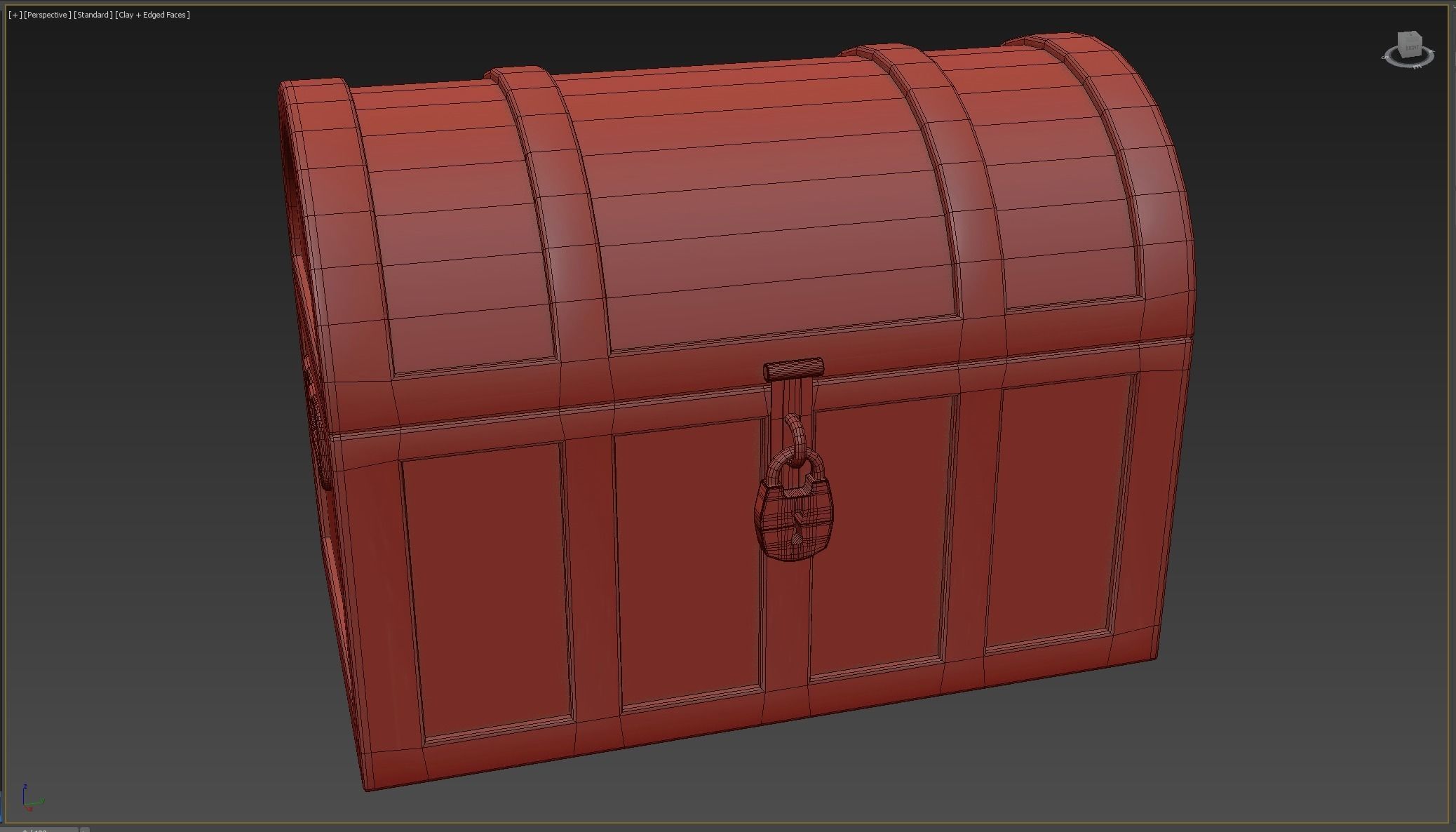Screen dimensions: 1456x832
Task: Open the Standard shading quality menu
Action: pyautogui.click(x=93, y=15)
